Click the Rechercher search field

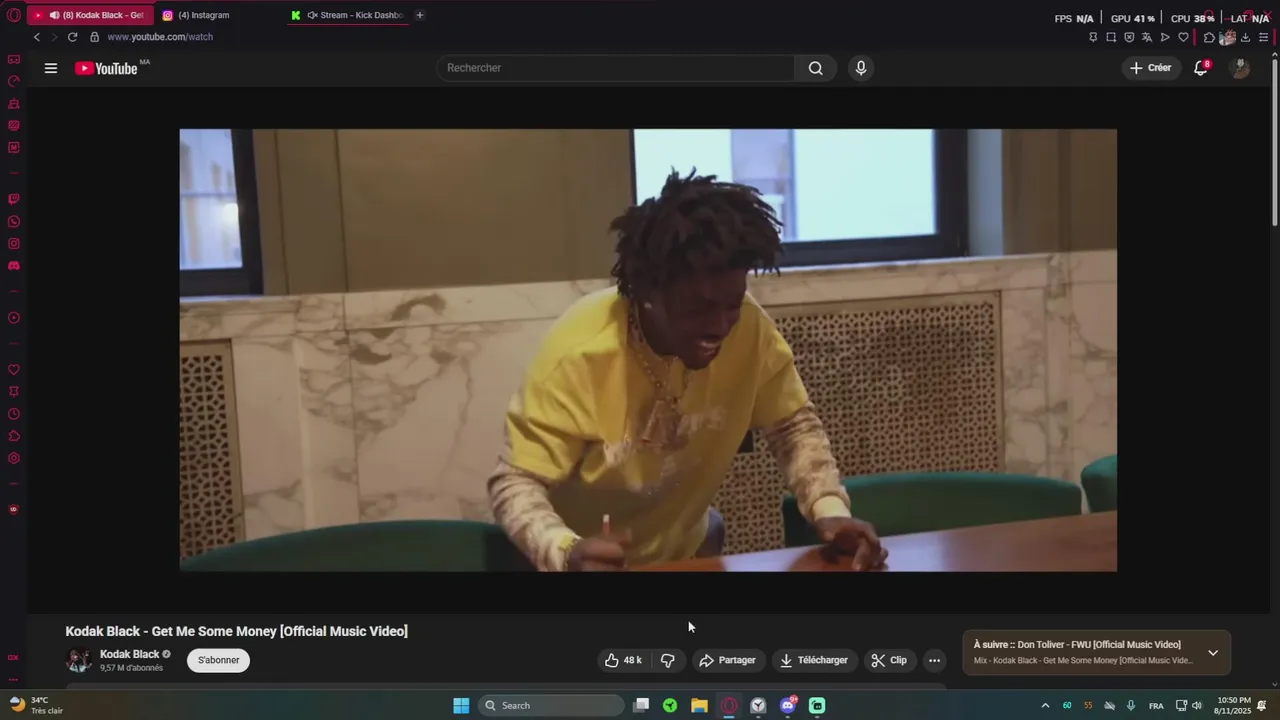616,68
